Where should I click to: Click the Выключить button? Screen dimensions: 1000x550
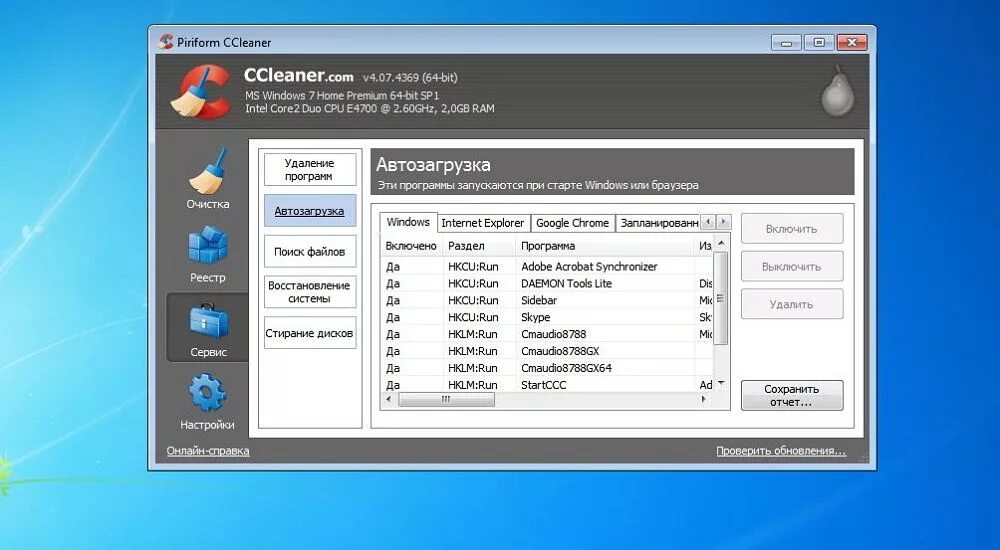[x=791, y=266]
